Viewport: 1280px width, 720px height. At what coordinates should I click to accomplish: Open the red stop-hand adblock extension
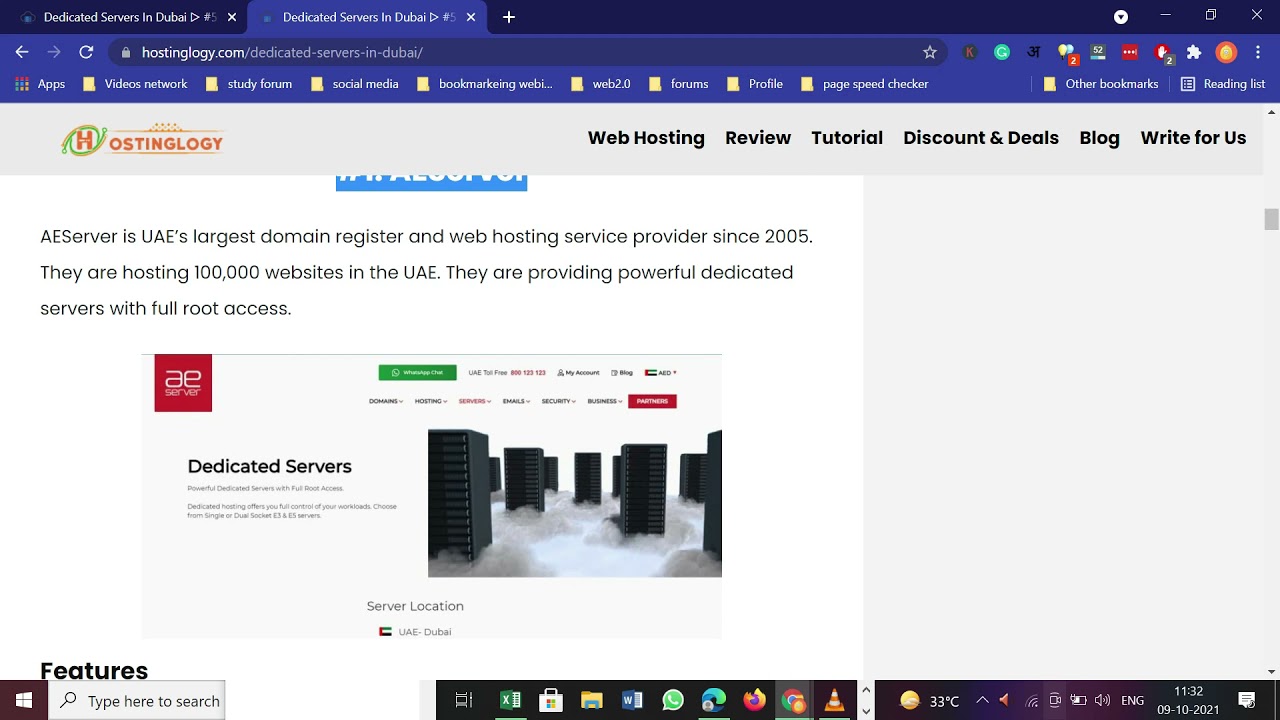pyautogui.click(x=1162, y=53)
